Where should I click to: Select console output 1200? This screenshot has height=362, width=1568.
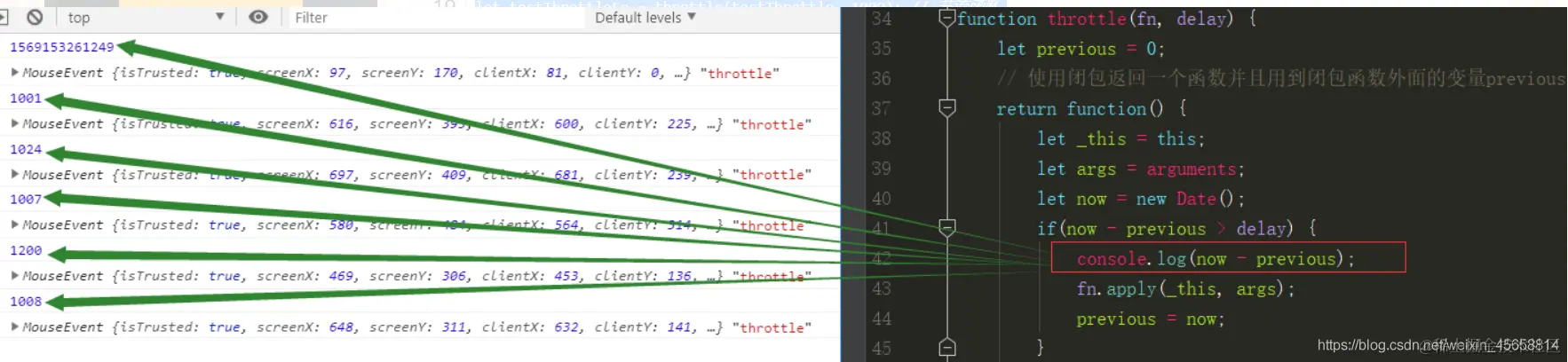[x=26, y=251]
